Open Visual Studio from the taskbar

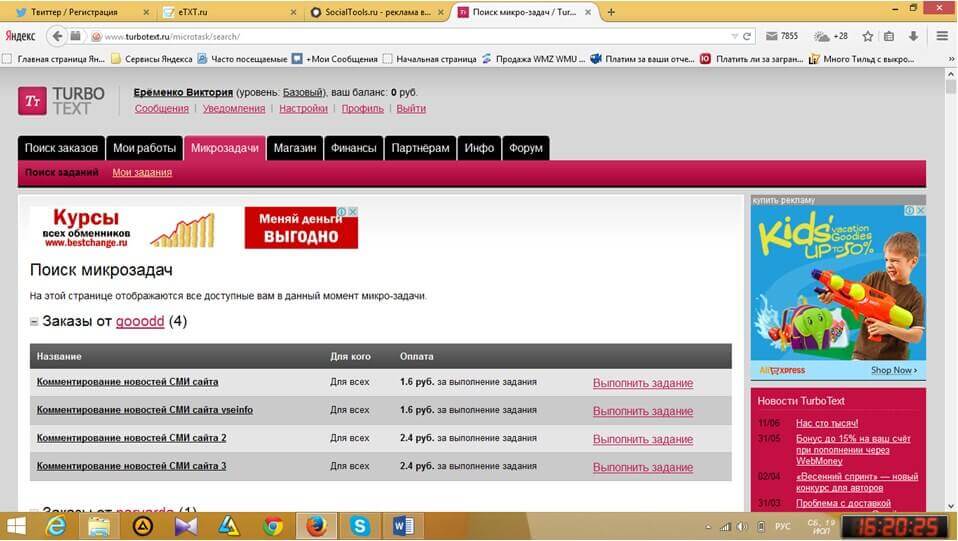coord(186,526)
